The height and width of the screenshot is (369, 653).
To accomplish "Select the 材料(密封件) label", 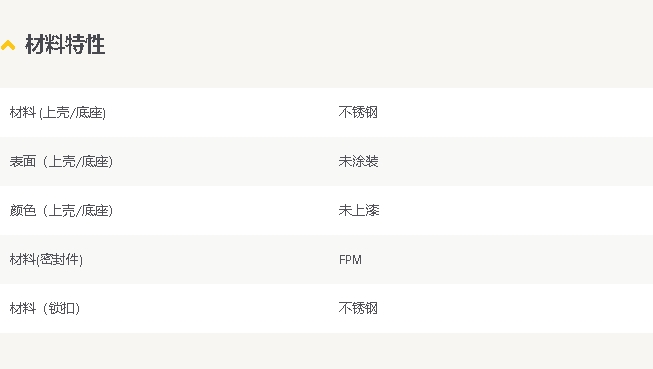I will [46, 259].
